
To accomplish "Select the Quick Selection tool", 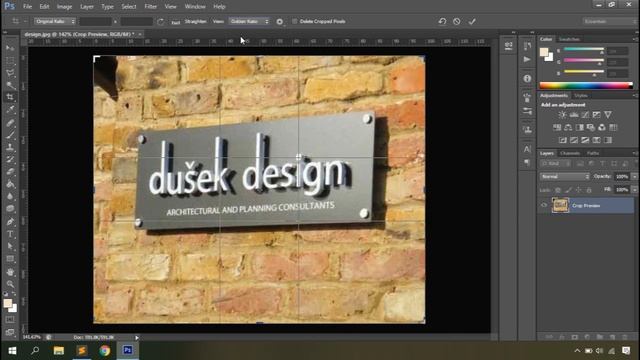I will (x=10, y=85).
